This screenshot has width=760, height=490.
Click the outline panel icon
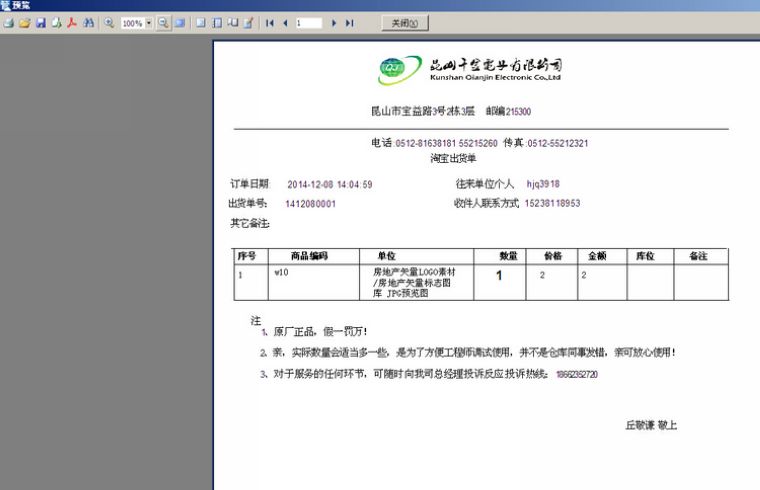tap(201, 23)
